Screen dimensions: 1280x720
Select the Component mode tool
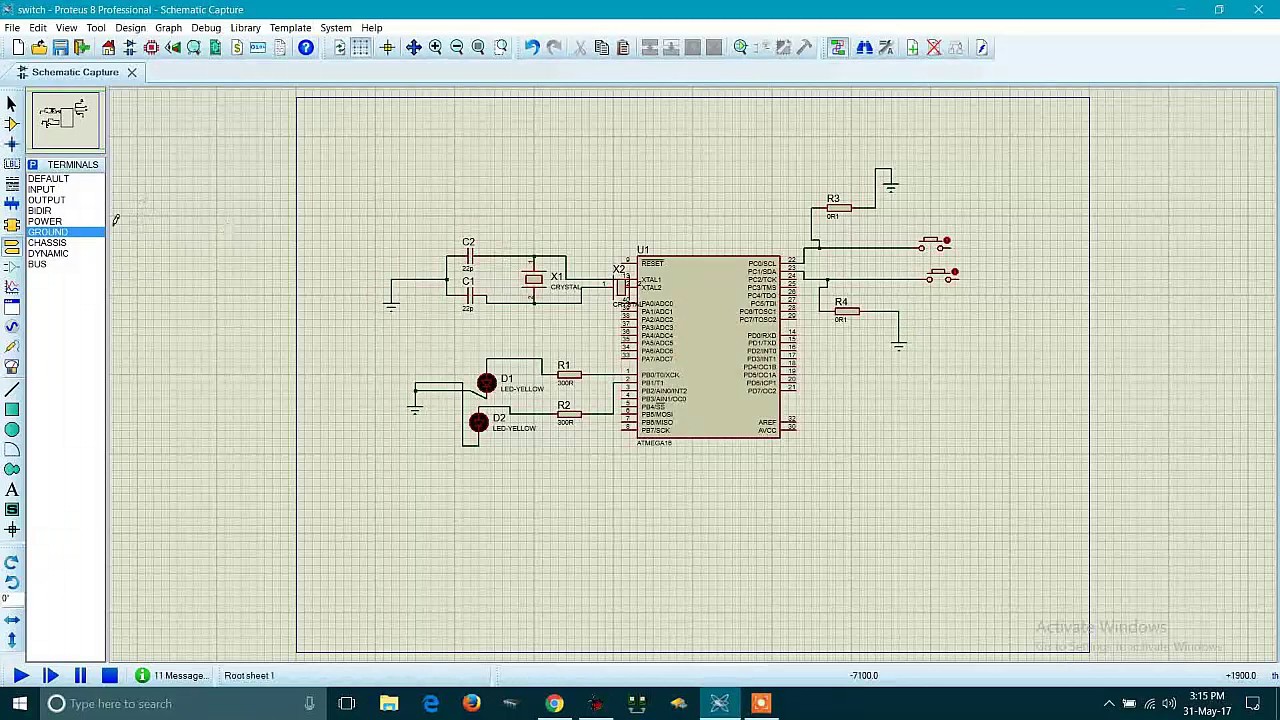(x=12, y=123)
